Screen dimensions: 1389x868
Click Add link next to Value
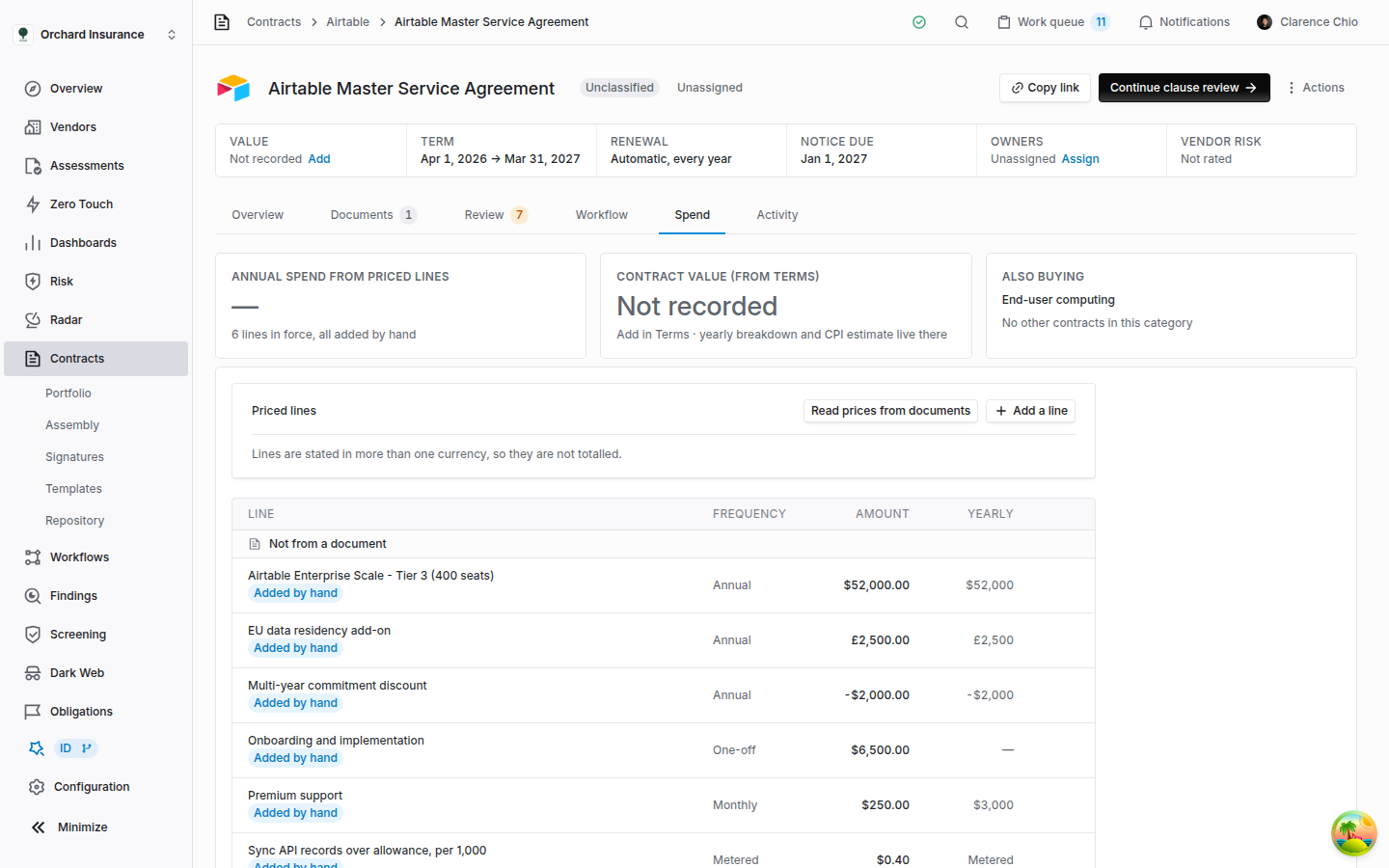319,159
